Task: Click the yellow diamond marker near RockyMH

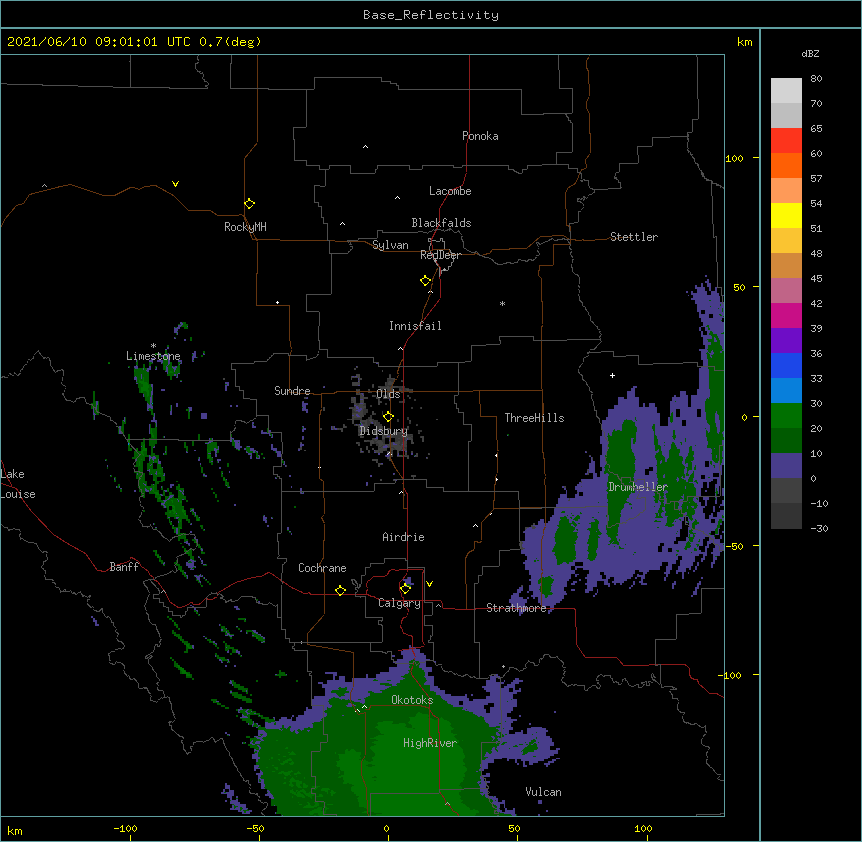Action: (x=249, y=204)
